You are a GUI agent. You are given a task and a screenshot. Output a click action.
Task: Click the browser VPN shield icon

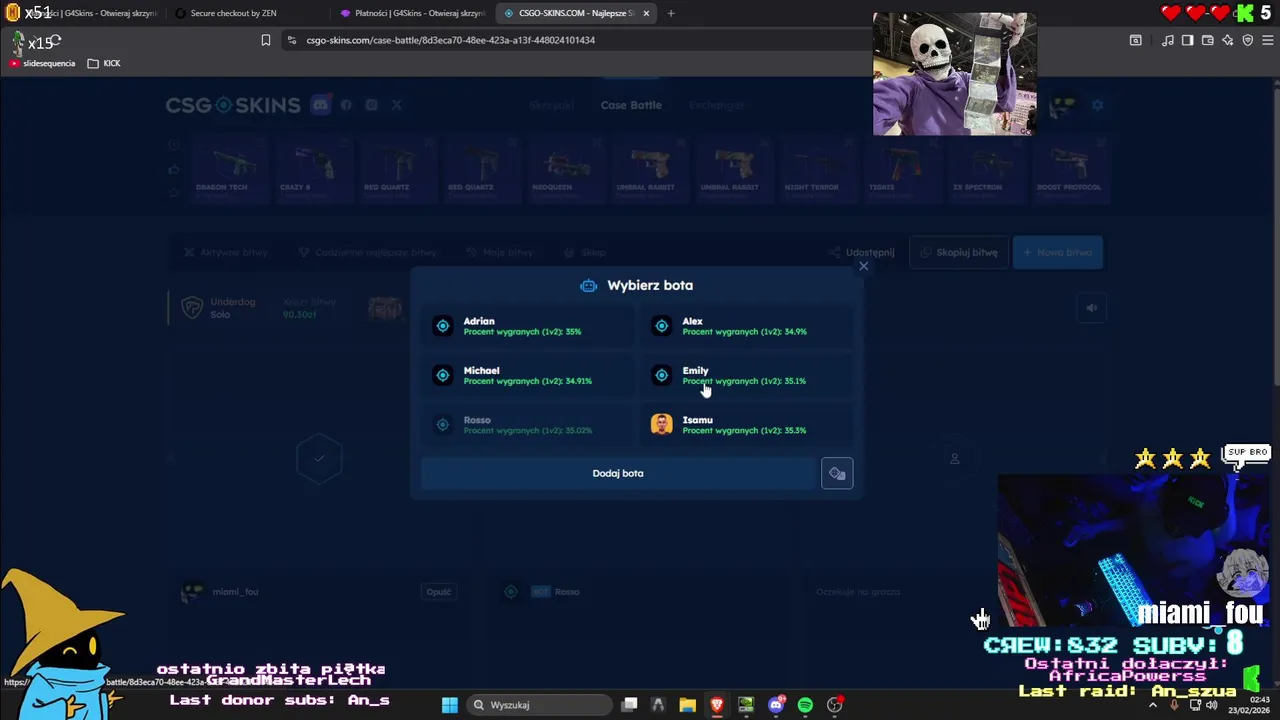tap(1248, 40)
